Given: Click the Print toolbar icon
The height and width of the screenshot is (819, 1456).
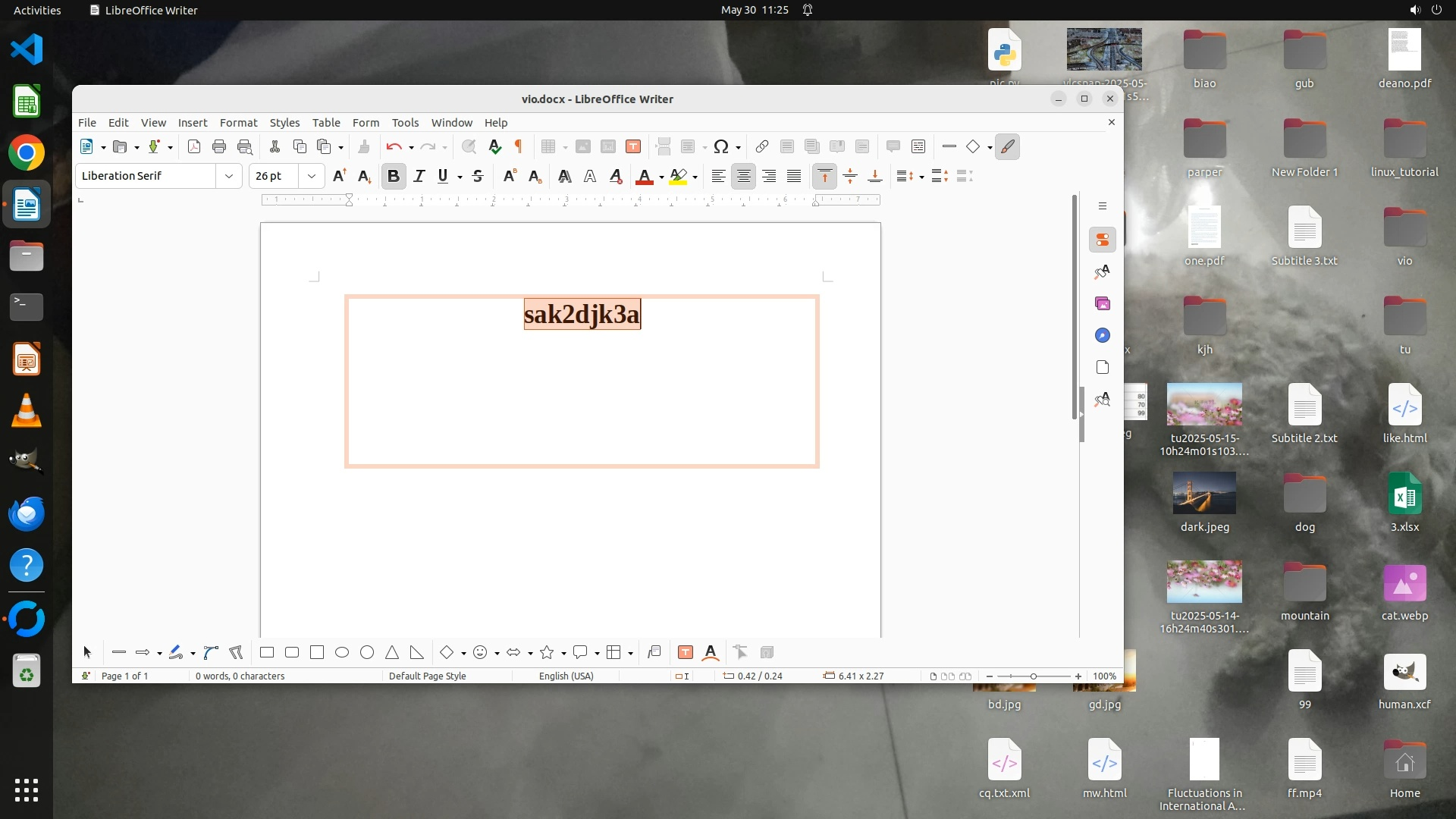Looking at the screenshot, I should click(x=219, y=146).
